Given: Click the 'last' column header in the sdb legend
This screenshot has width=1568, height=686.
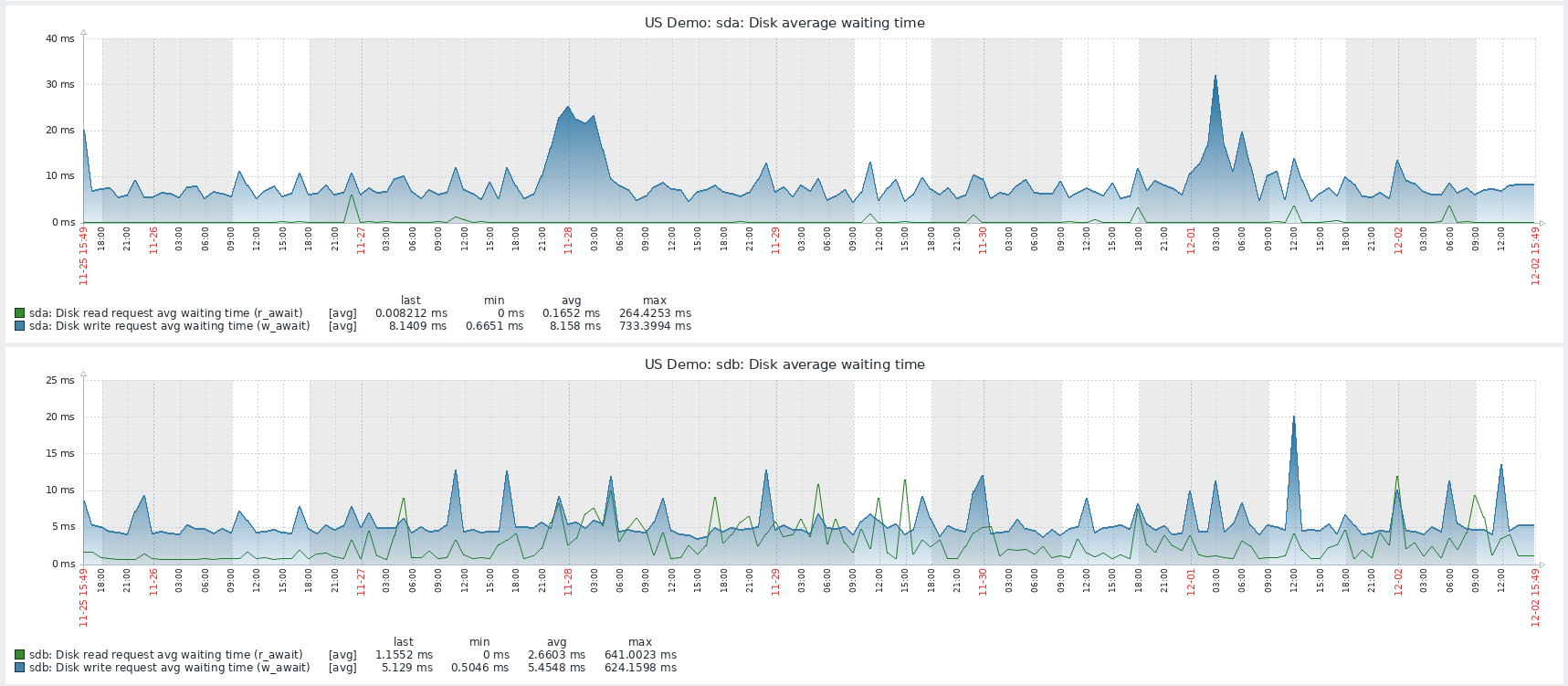Looking at the screenshot, I should click(404, 642).
